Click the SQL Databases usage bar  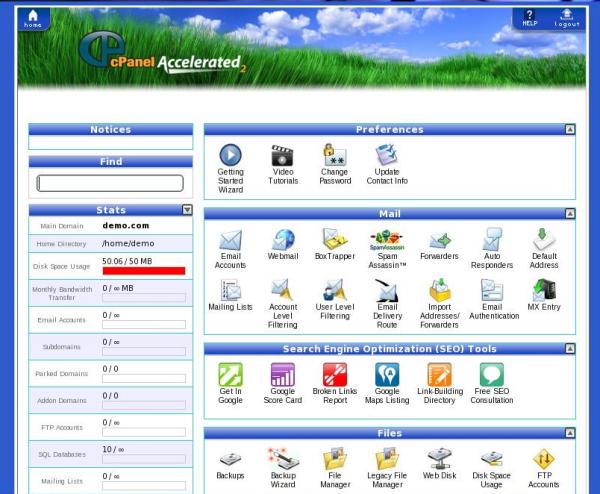click(x=144, y=459)
